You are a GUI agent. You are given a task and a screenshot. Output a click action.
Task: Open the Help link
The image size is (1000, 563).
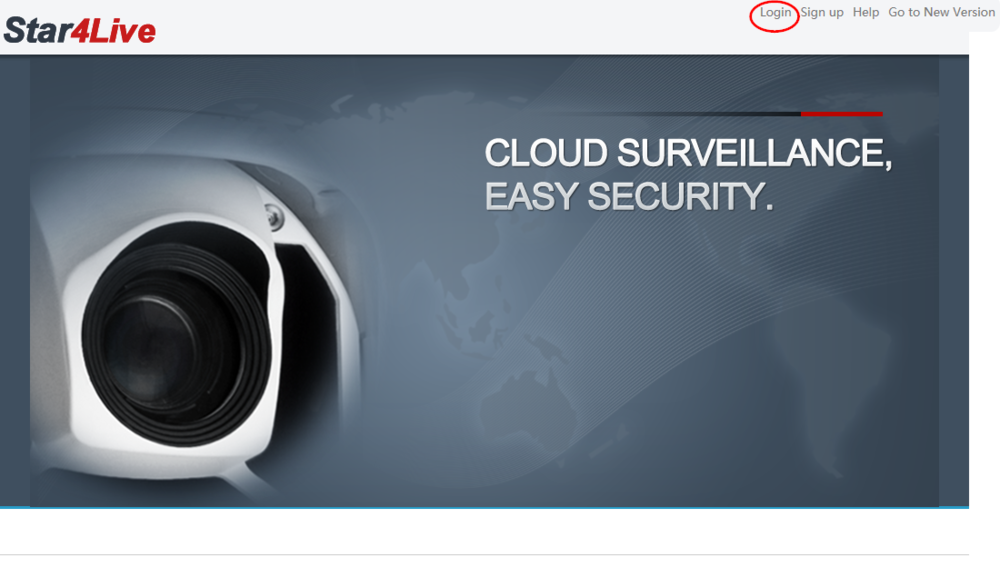point(865,12)
